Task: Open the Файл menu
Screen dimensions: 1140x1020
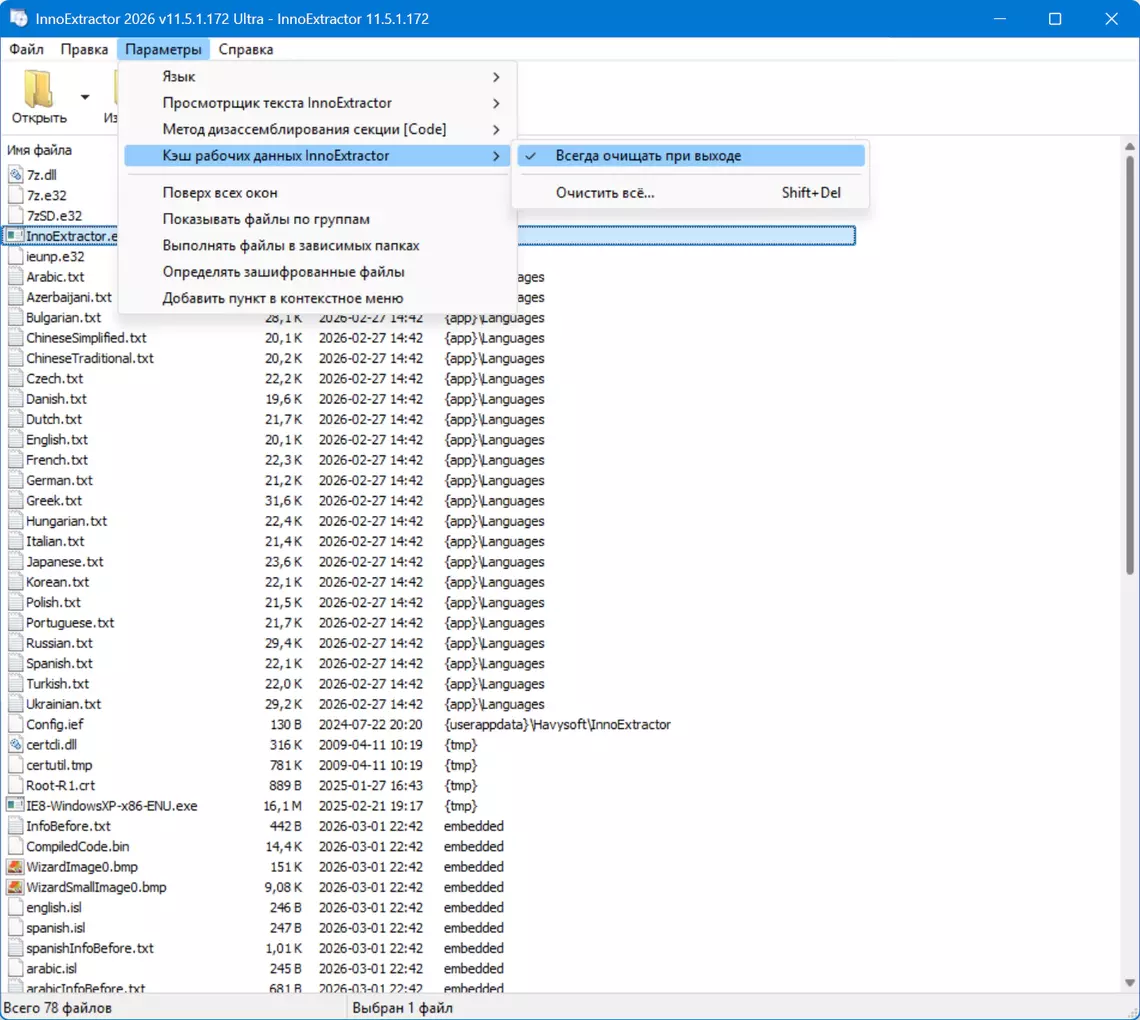Action: [26, 49]
